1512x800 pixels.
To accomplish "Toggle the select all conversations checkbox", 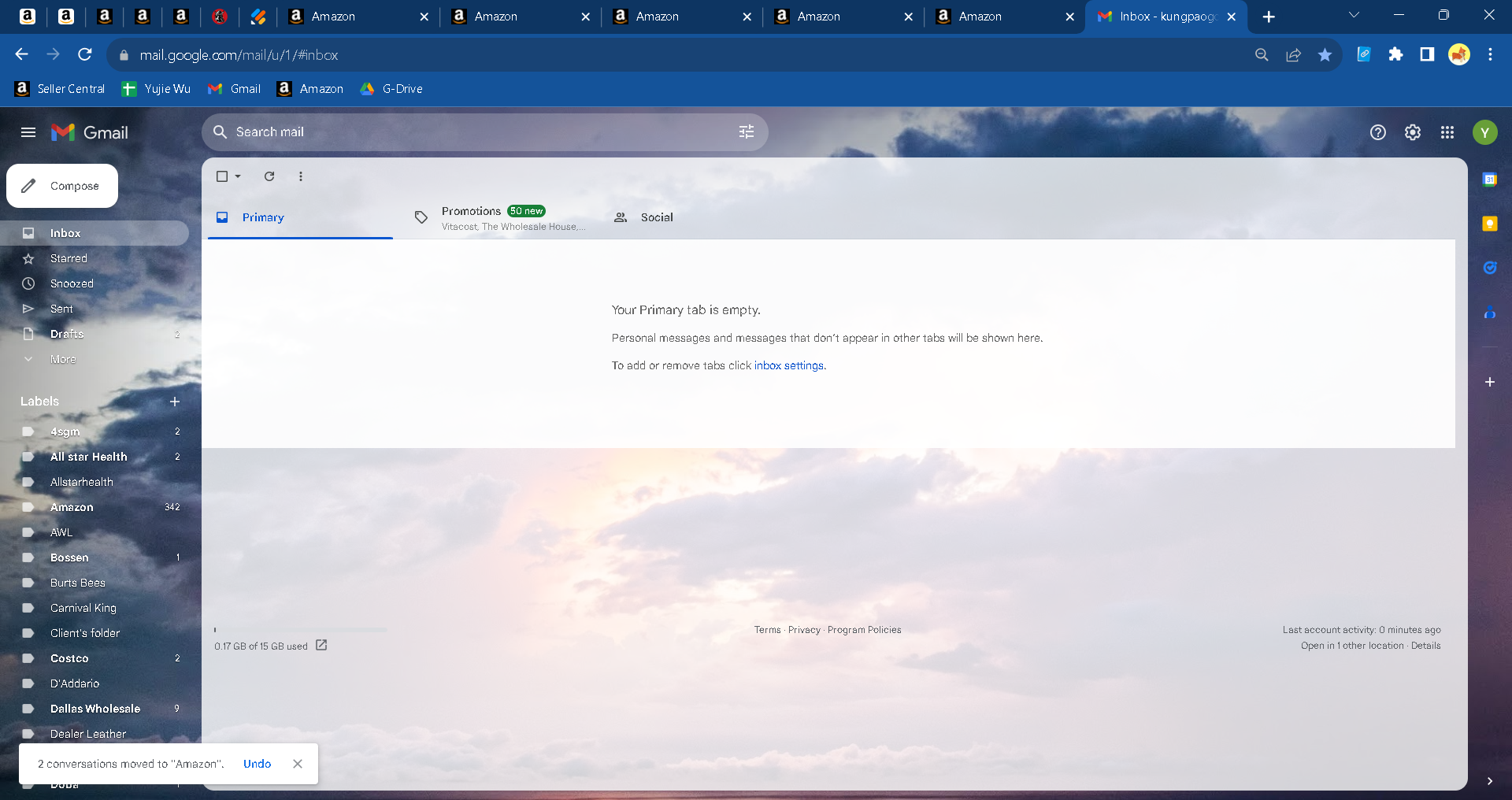I will point(222,176).
